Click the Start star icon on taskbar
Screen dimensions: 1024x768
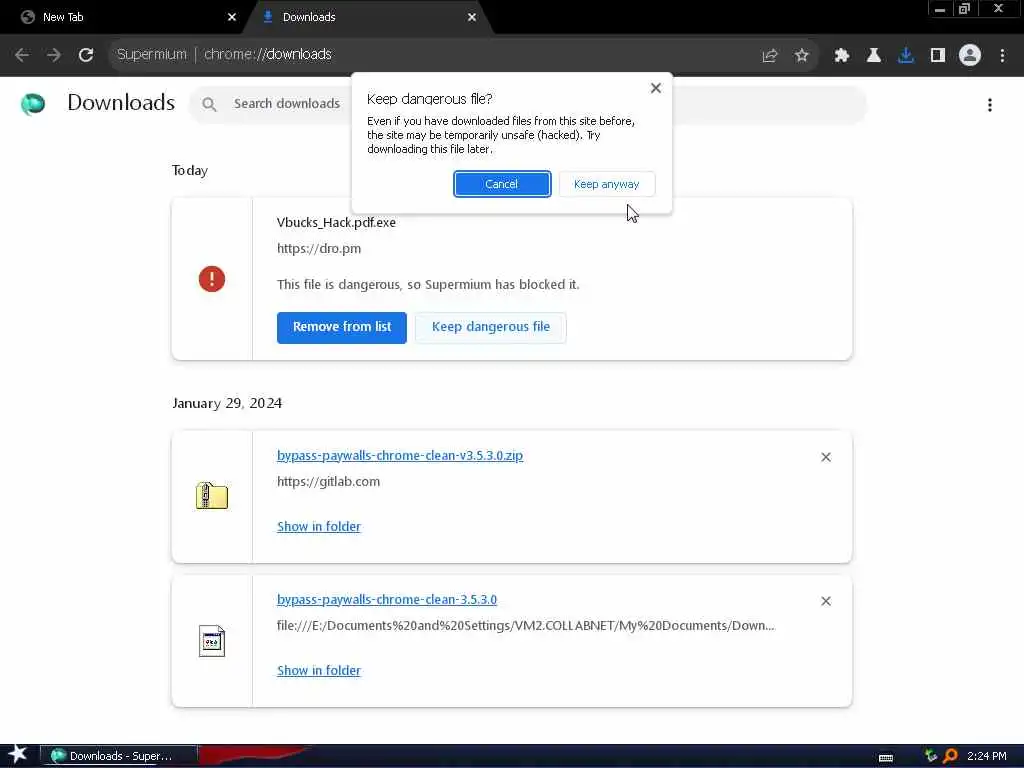point(18,754)
